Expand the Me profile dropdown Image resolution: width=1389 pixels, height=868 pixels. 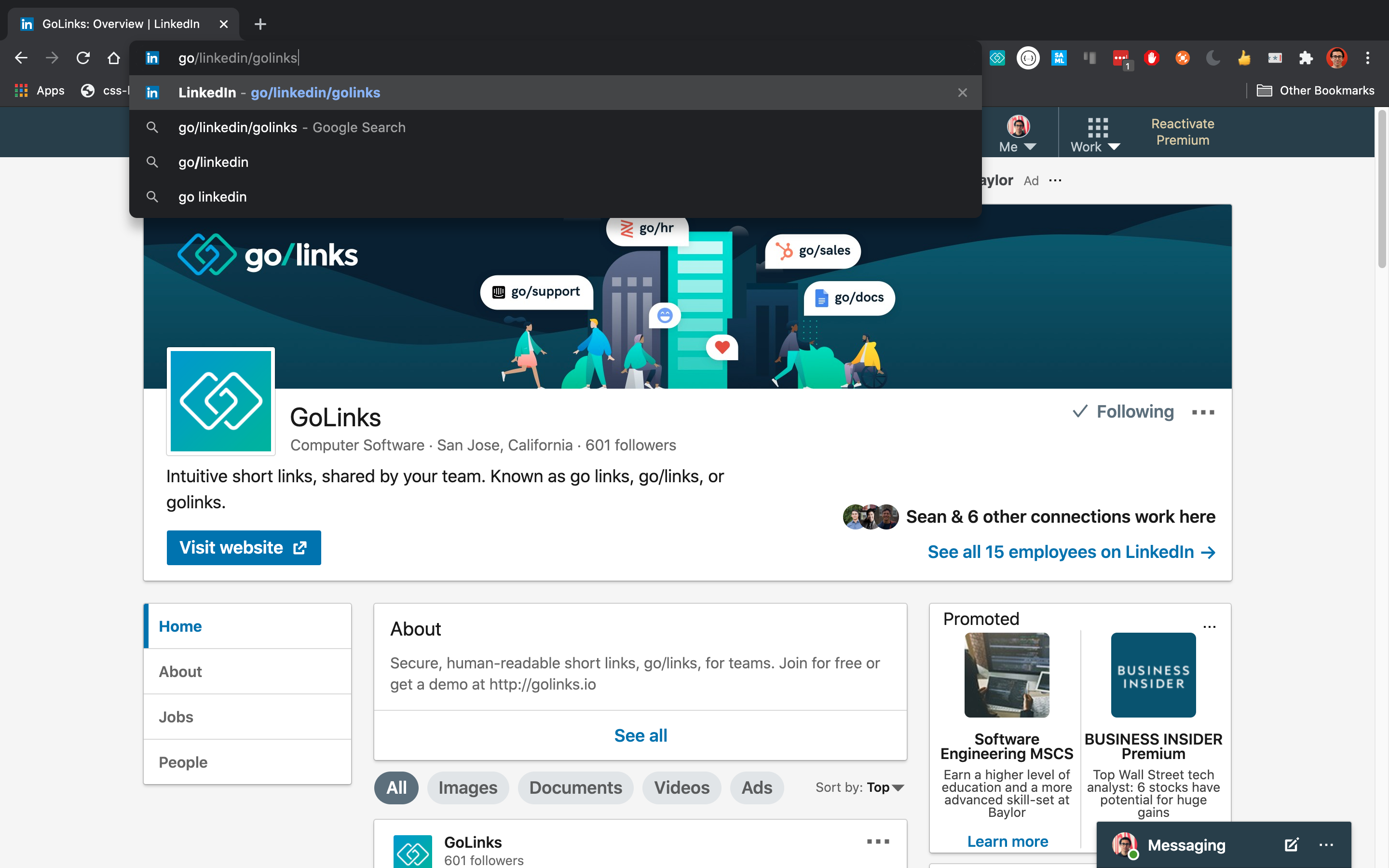[1018, 133]
